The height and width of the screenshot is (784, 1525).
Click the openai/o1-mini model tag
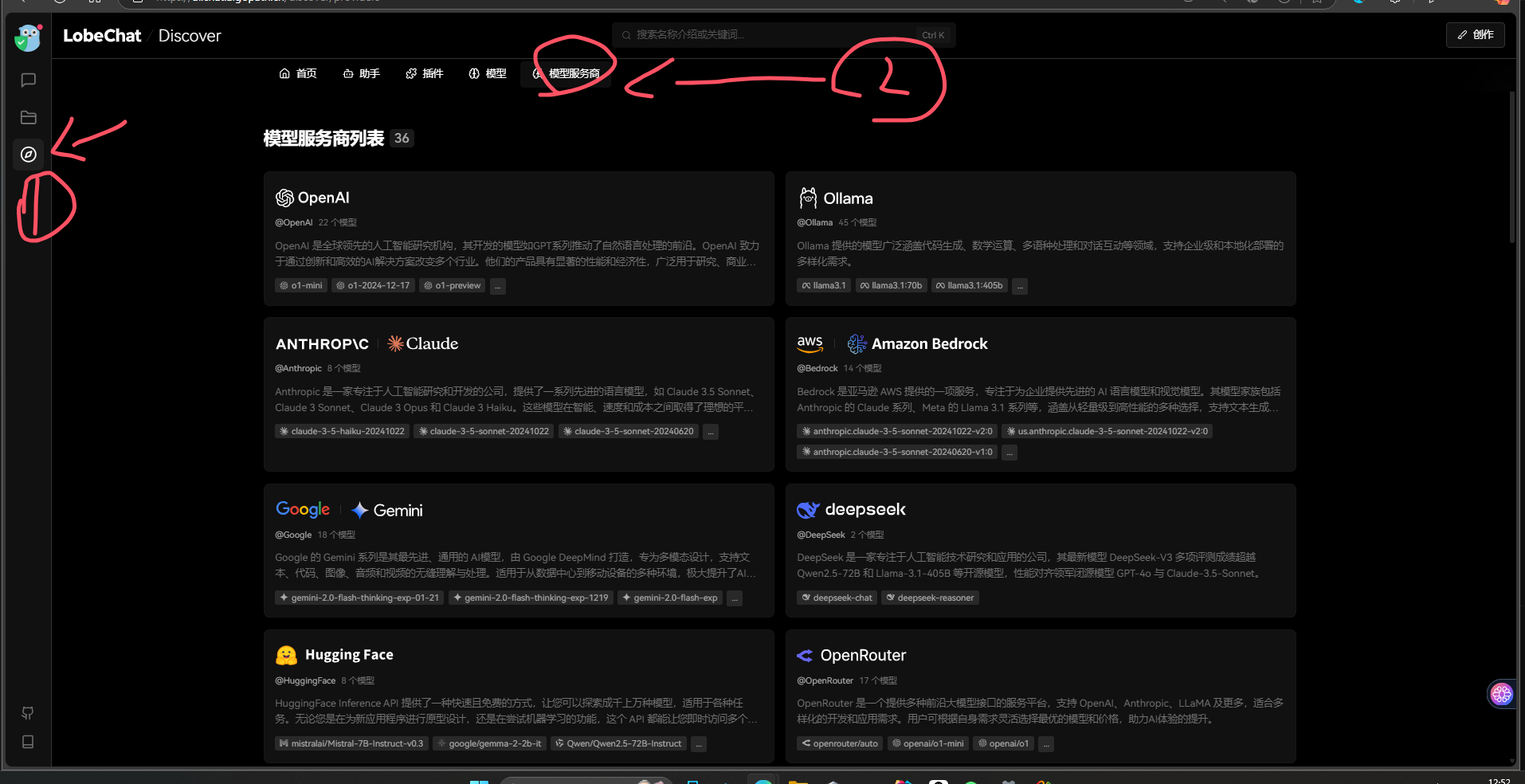927,743
